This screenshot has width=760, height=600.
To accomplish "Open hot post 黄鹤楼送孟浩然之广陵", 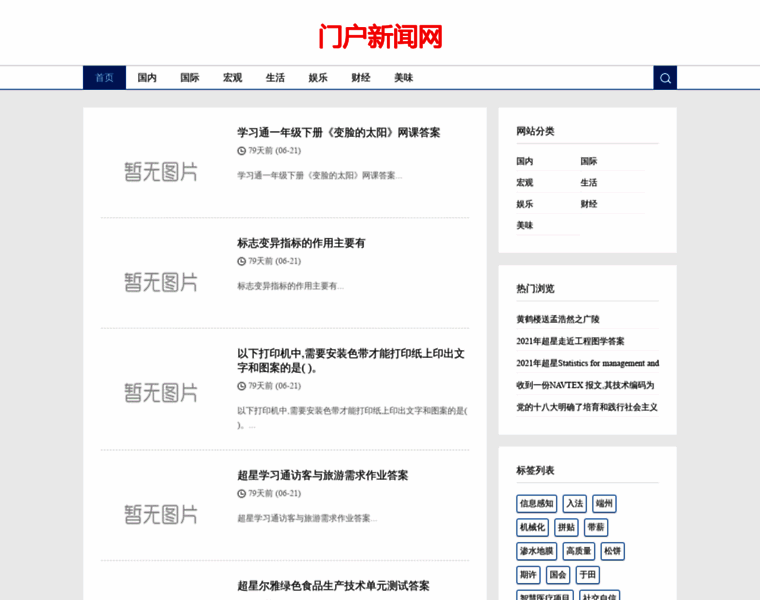I will 558,319.
